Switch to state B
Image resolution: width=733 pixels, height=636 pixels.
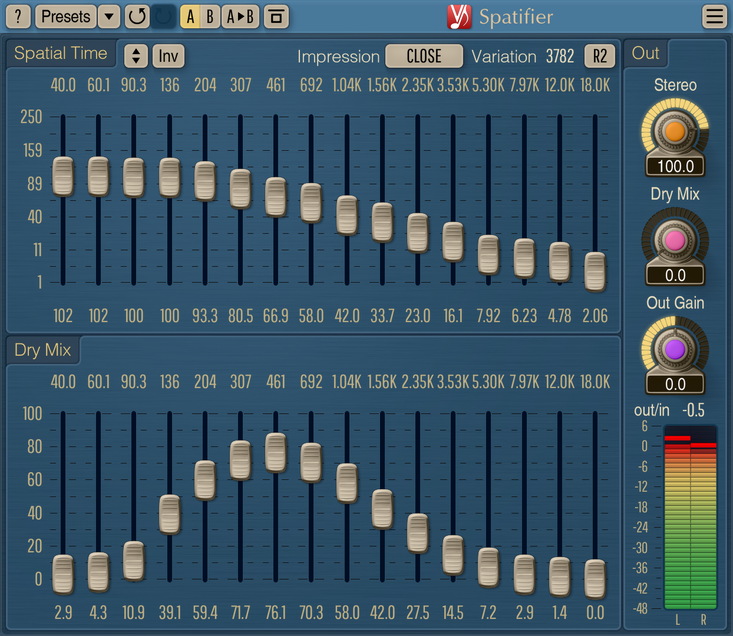210,17
